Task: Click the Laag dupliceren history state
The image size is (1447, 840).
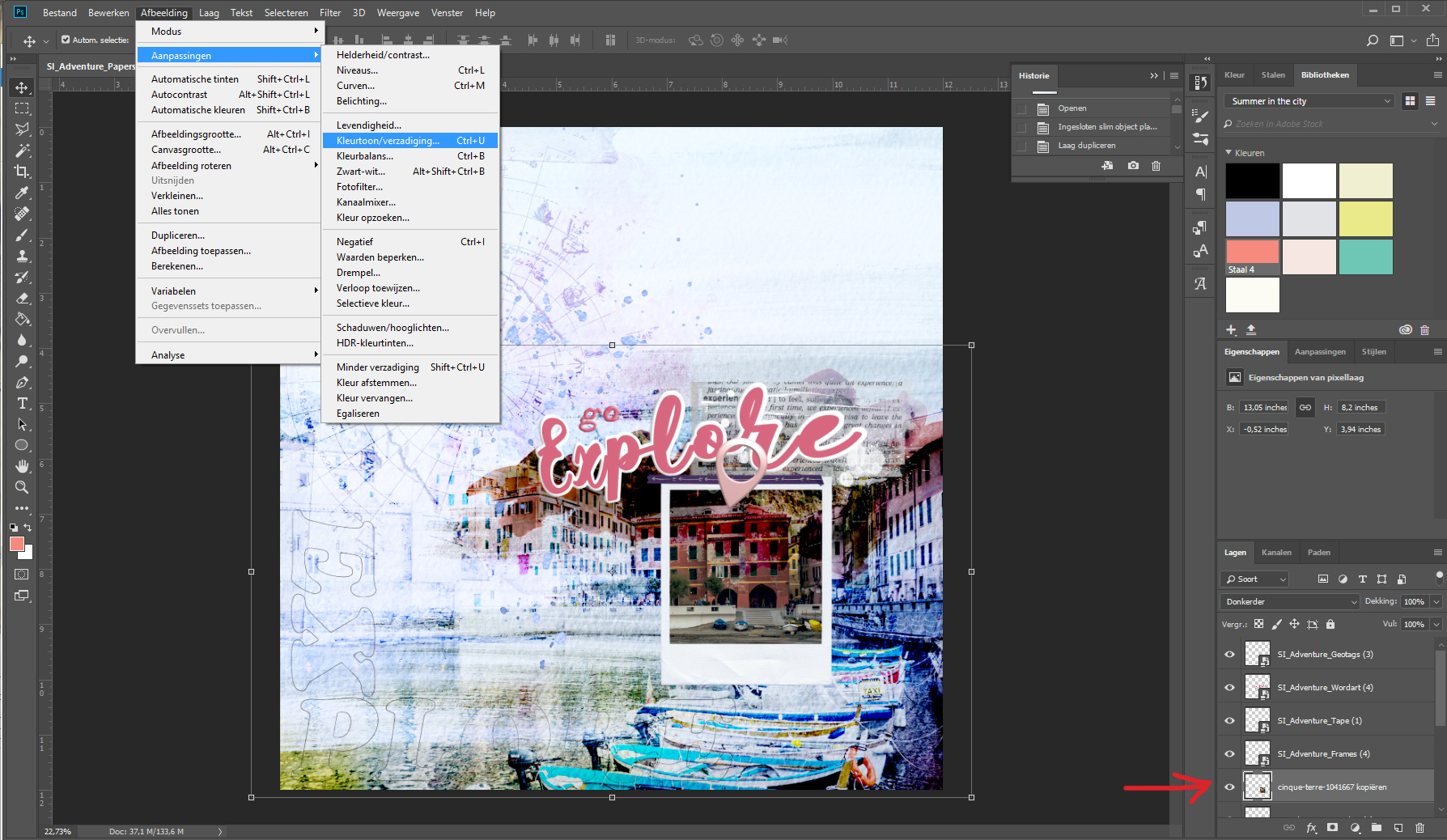Action: (x=1086, y=146)
